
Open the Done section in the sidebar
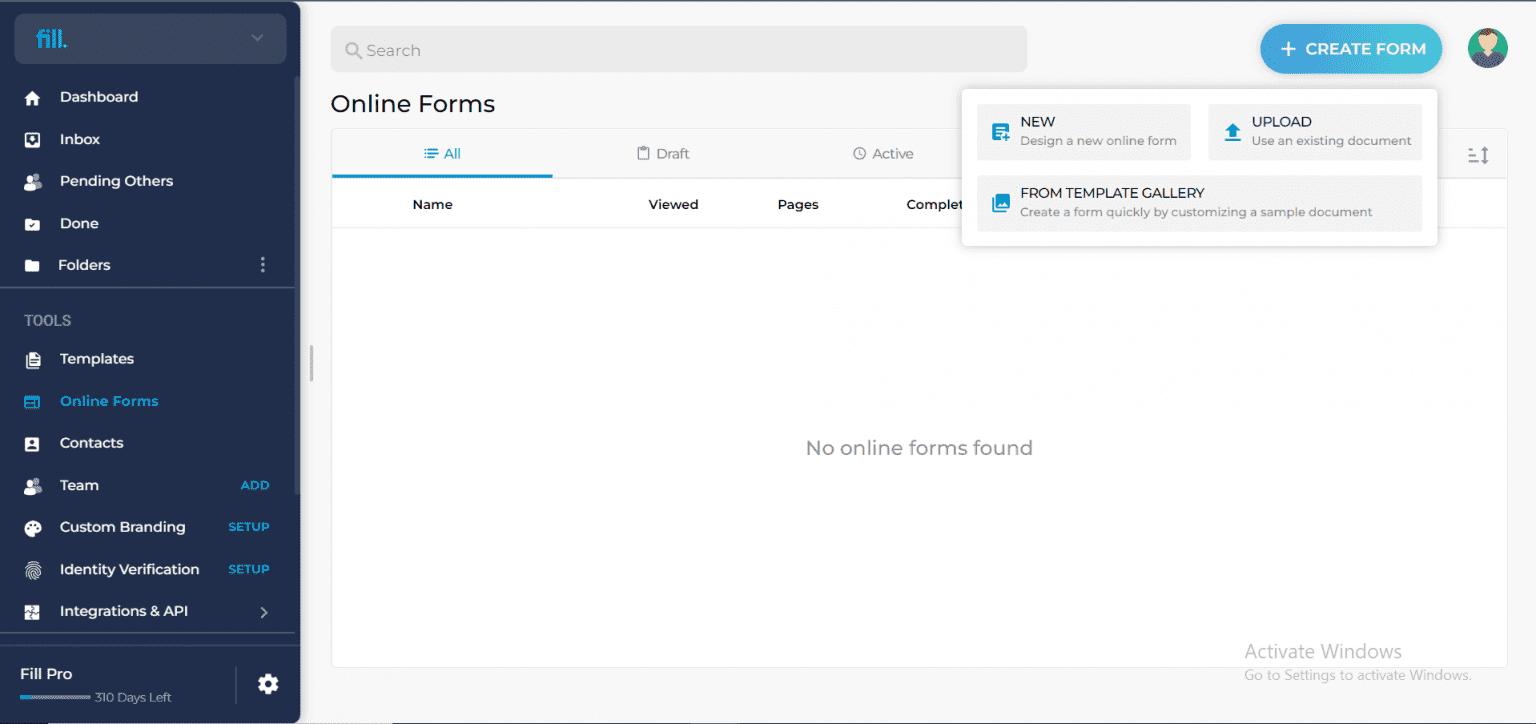click(80, 223)
